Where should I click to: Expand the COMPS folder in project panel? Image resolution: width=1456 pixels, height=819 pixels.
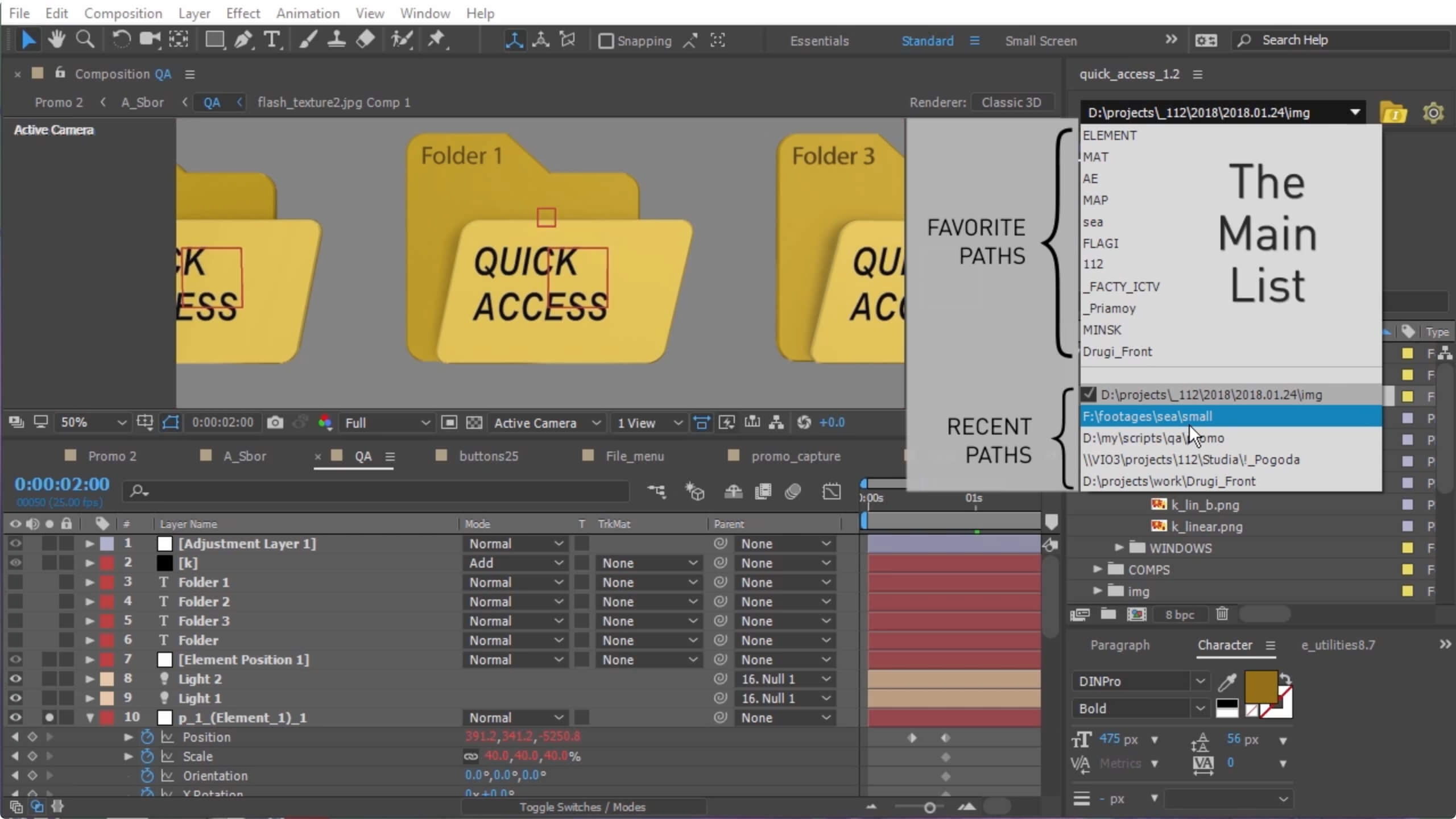[x=1097, y=569]
